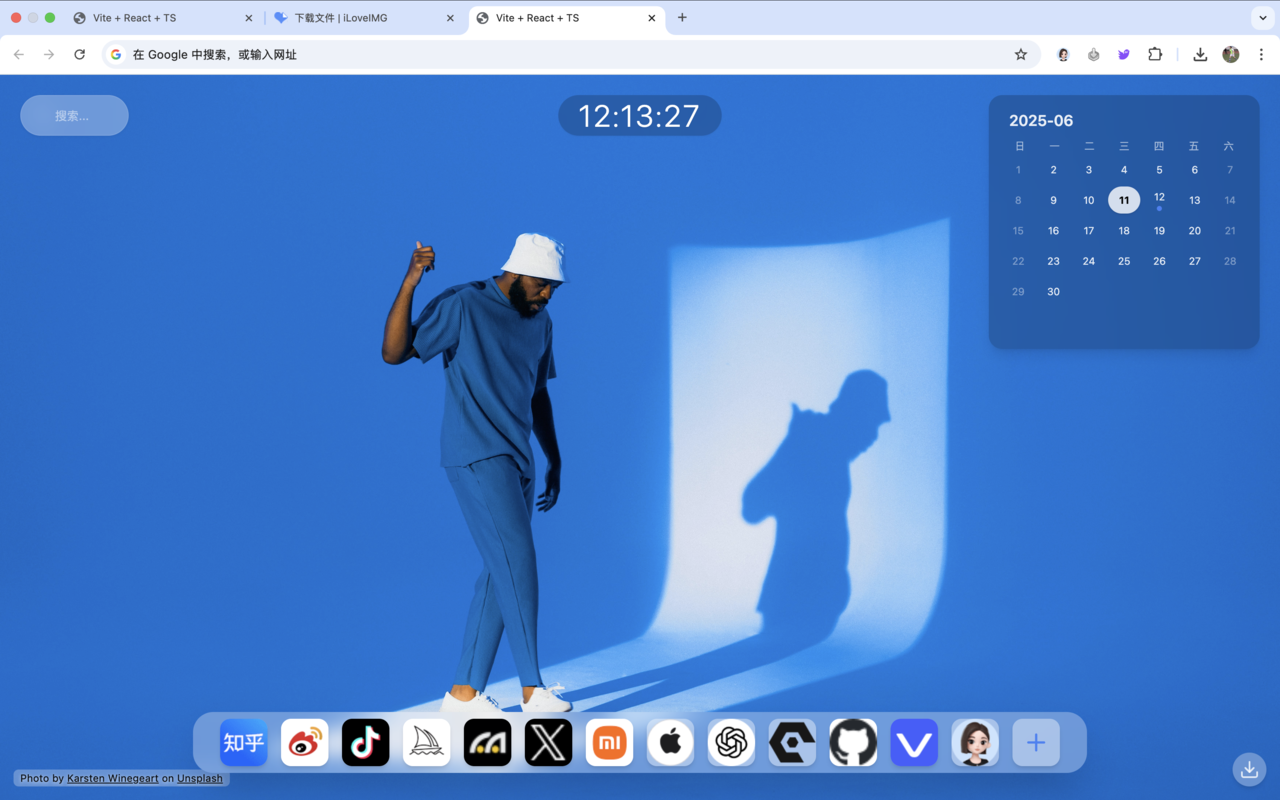The width and height of the screenshot is (1280, 800).
Task: Open a new browser tab
Action: click(682, 18)
